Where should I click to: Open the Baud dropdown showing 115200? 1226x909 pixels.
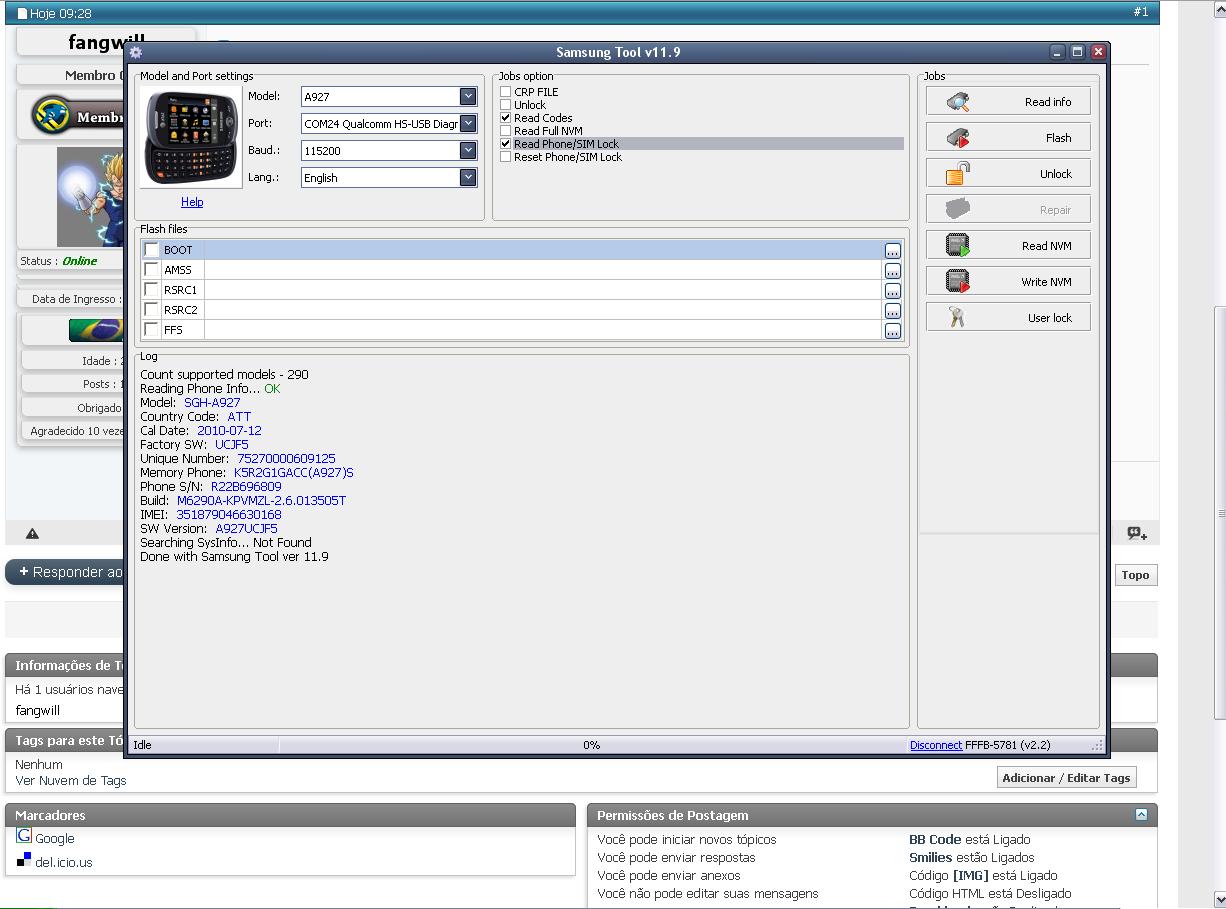coord(468,151)
